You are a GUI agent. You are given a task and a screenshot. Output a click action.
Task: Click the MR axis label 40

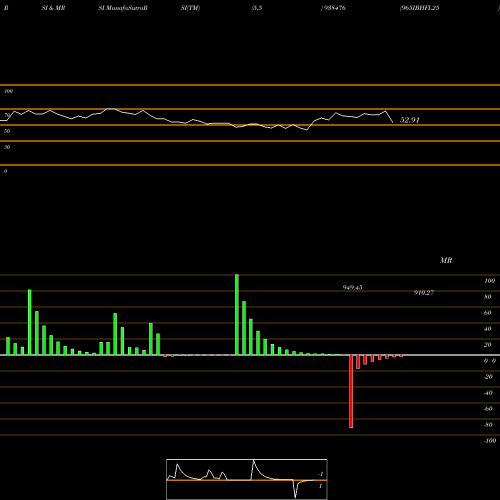488,329
